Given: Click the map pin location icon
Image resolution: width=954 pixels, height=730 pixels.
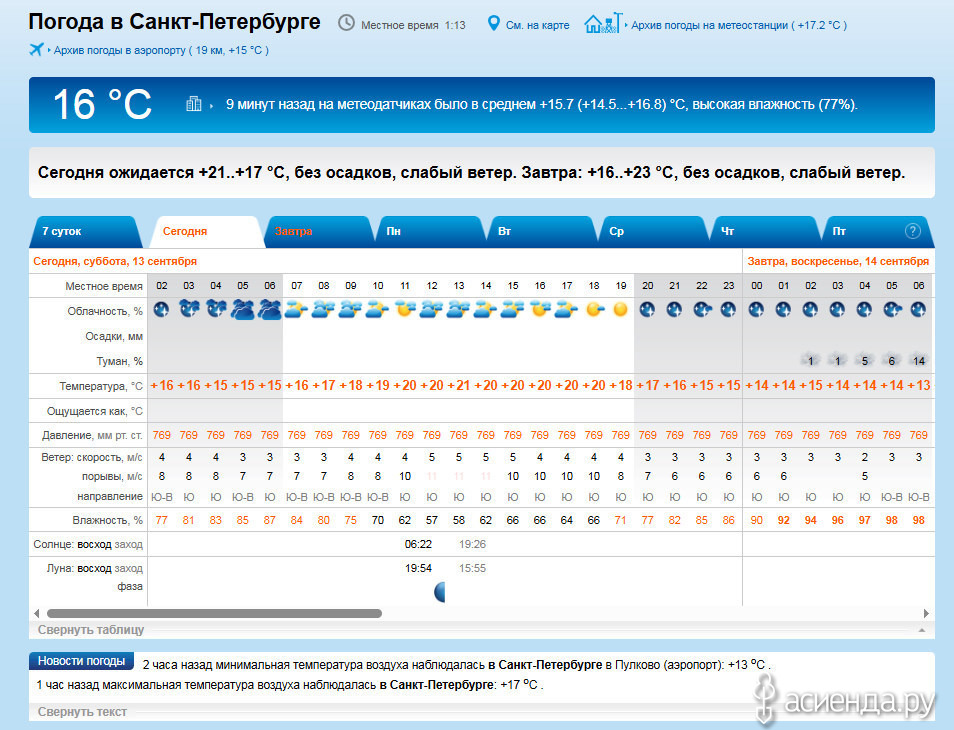Looking at the screenshot, I should 493,24.
